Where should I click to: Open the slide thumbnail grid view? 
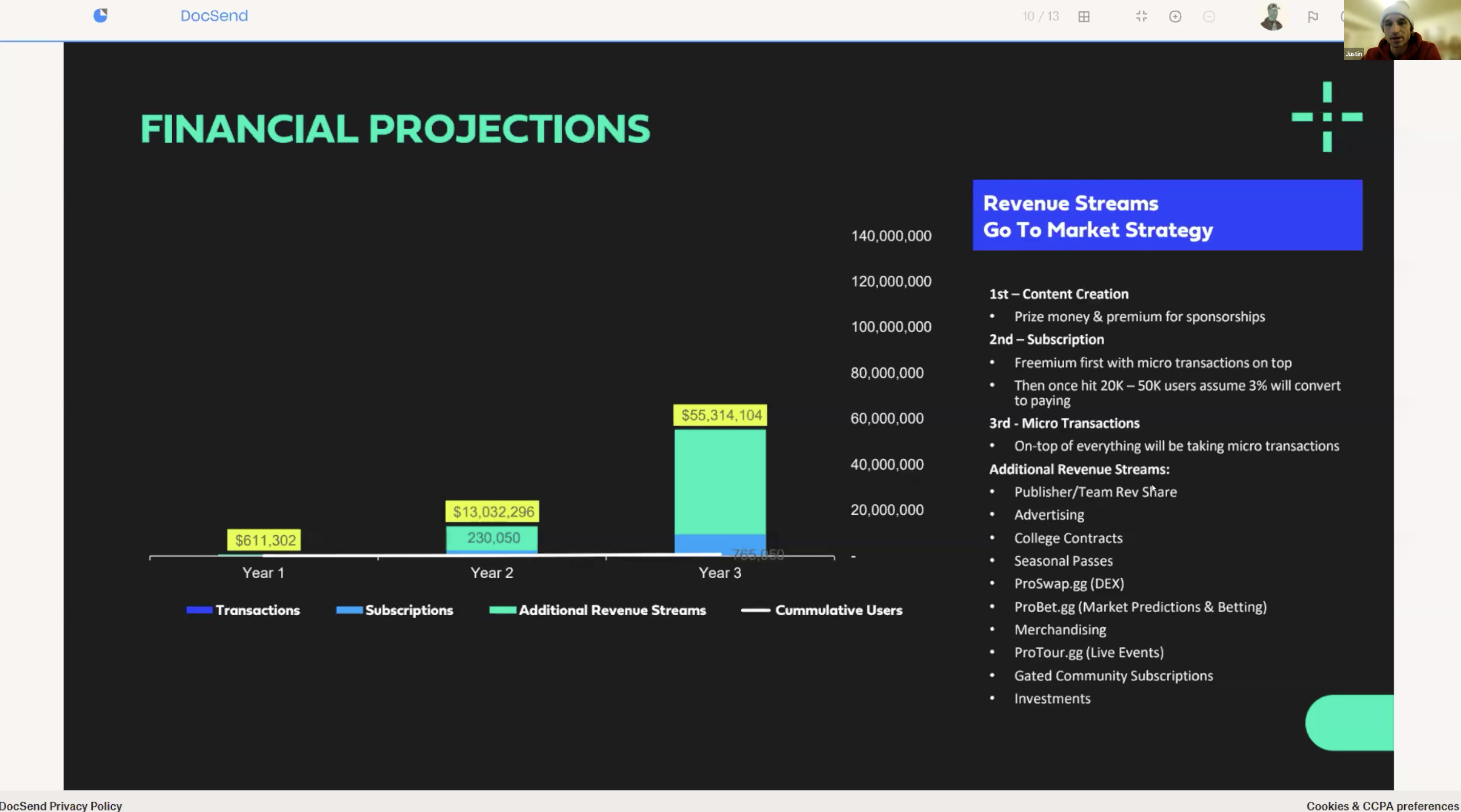click(1084, 17)
